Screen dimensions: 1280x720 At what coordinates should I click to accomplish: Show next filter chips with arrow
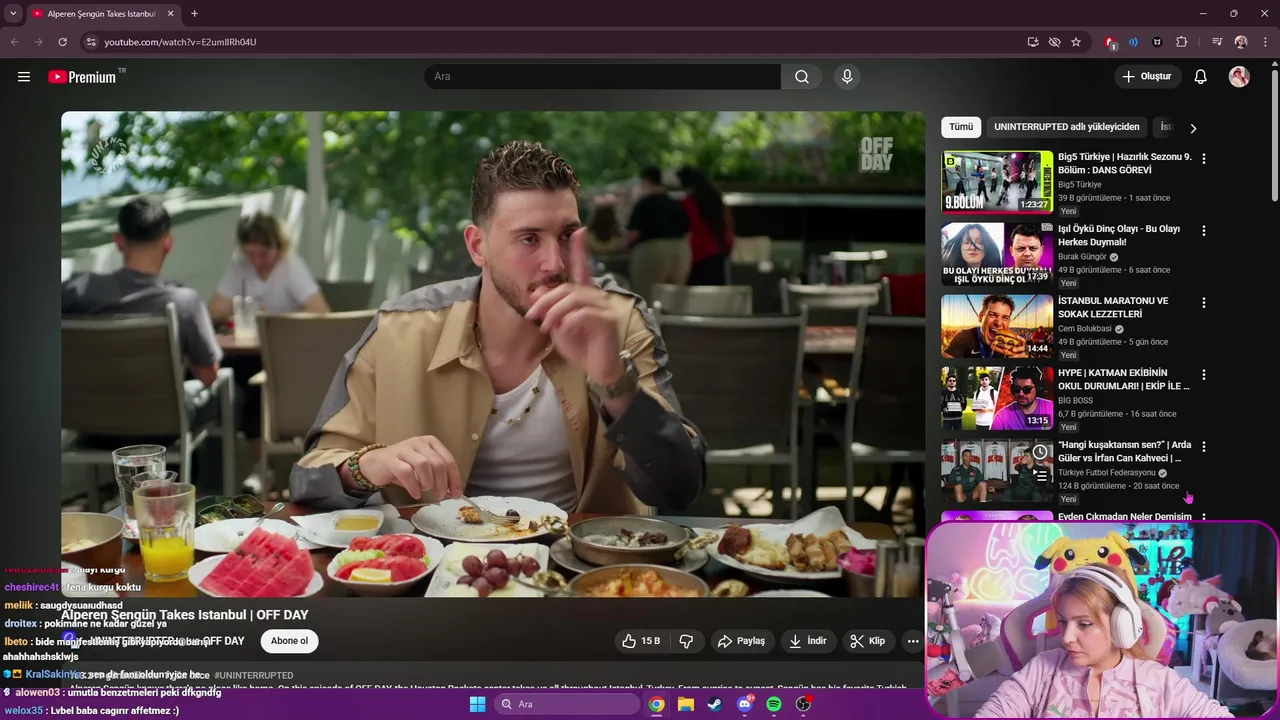point(1192,128)
